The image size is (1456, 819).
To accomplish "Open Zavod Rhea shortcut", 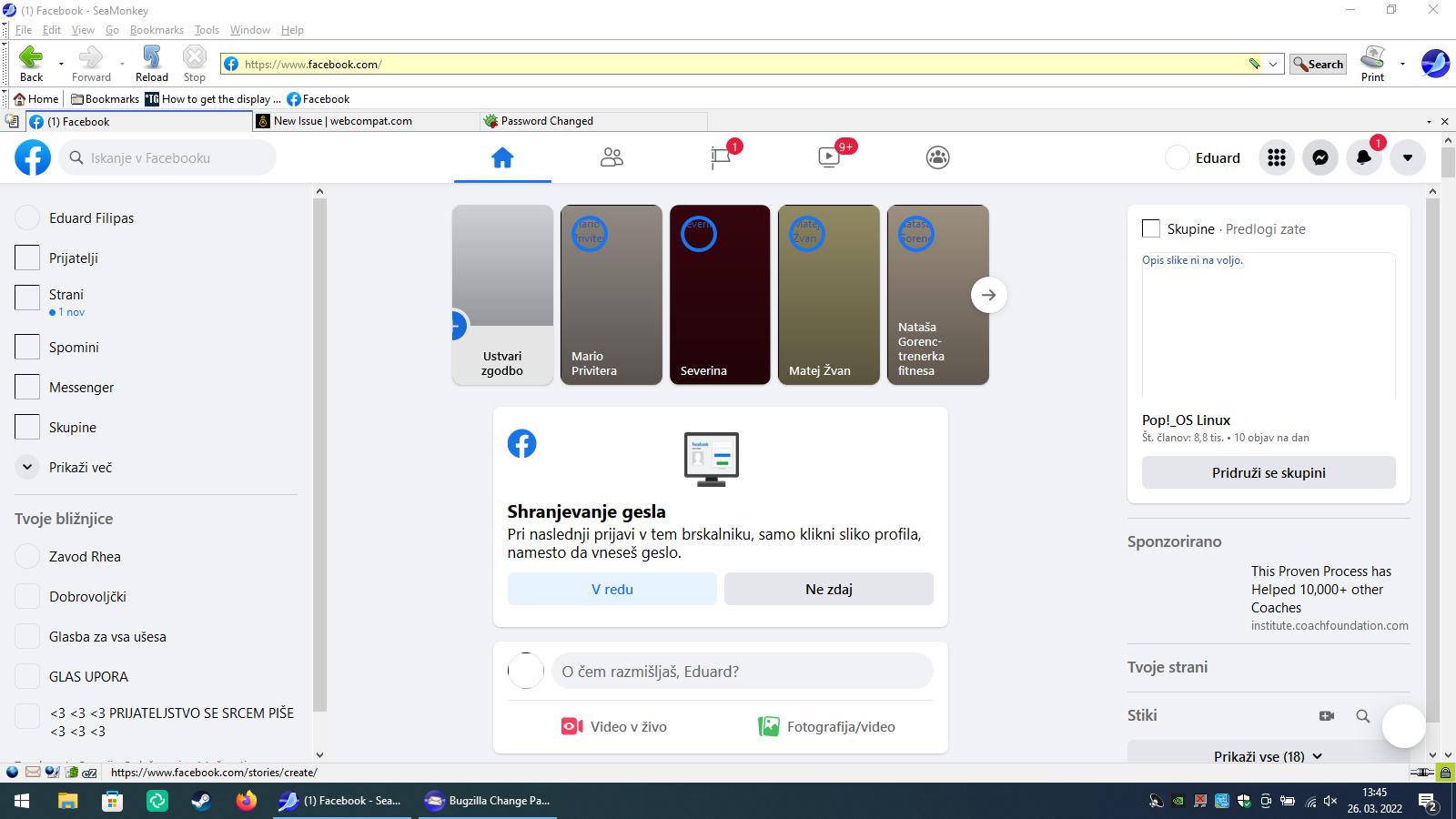I will click(x=157, y=557).
